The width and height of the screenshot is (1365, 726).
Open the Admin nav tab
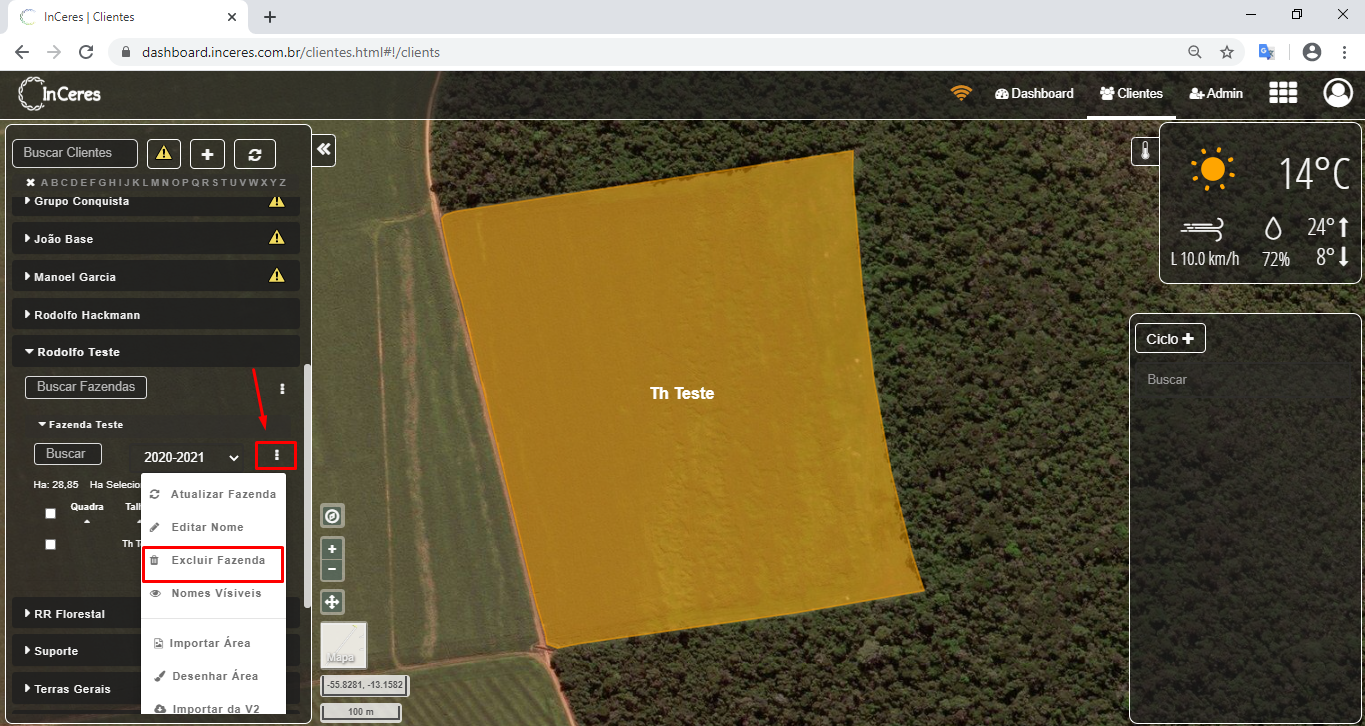pos(1215,93)
